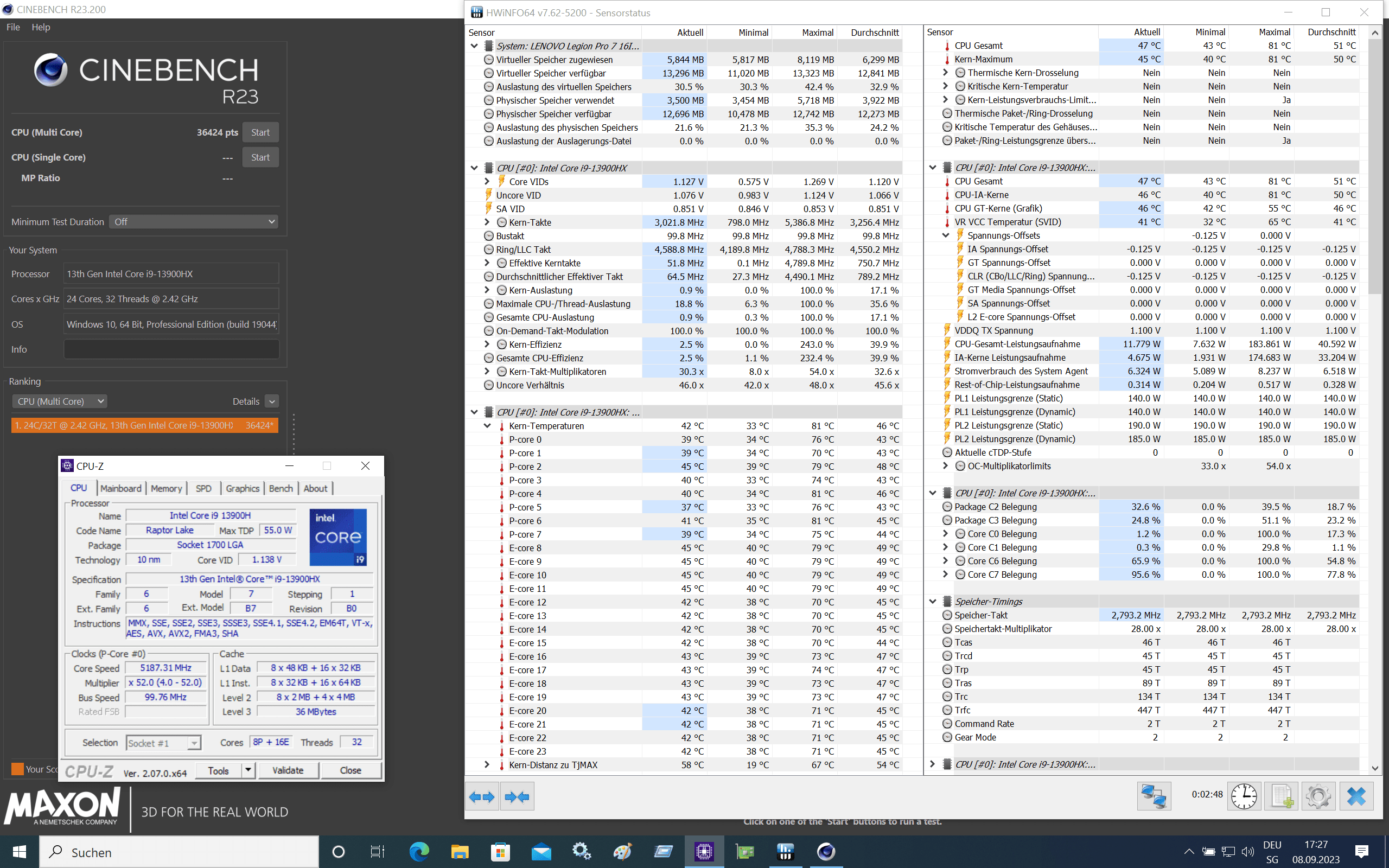Viewport: 1389px width, 868px height.
Task: Start HWiNFO logging with the sheet icon
Action: (1282, 796)
